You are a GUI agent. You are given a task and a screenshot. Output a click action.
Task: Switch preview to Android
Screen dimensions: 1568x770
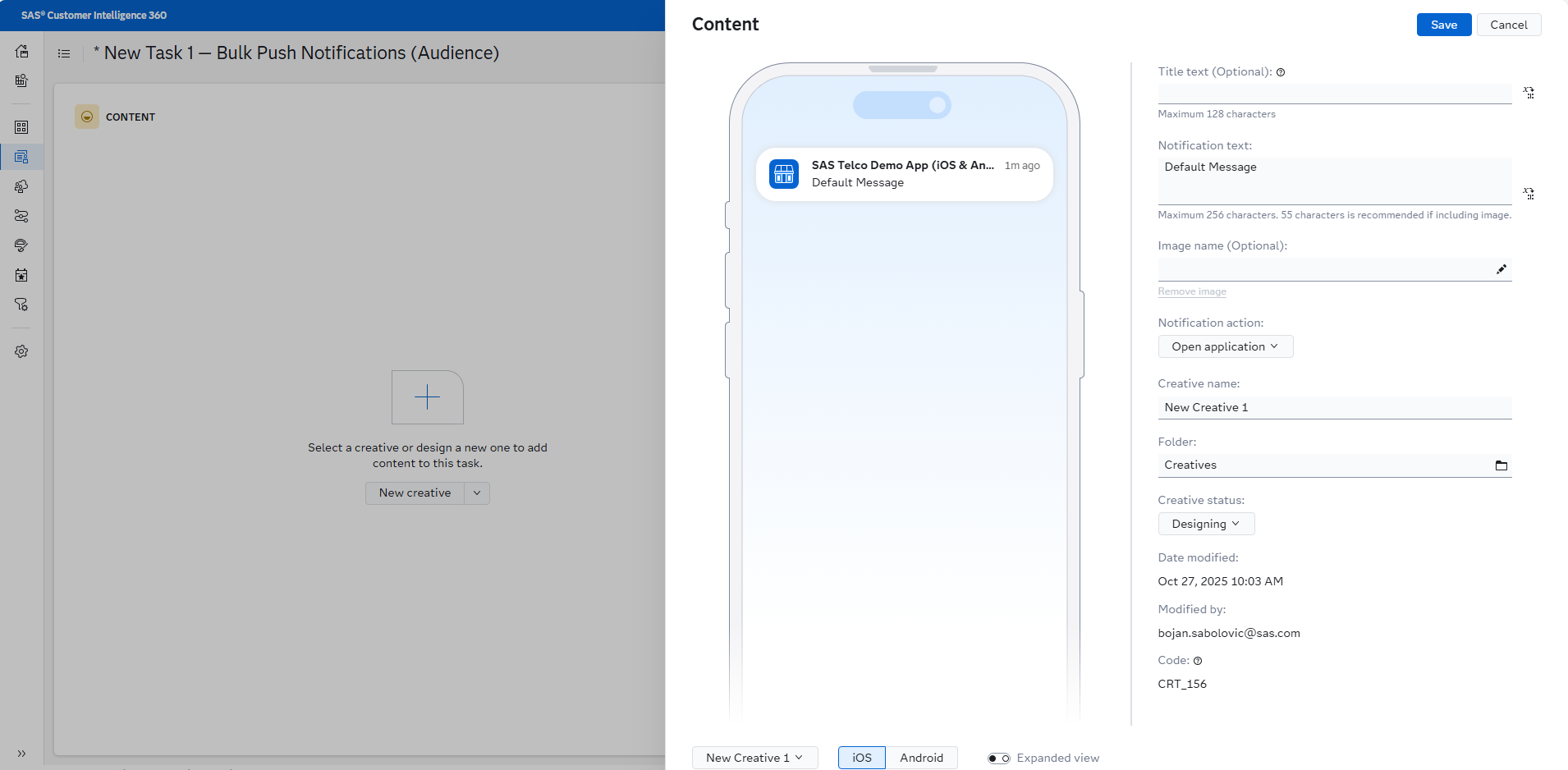(x=921, y=758)
